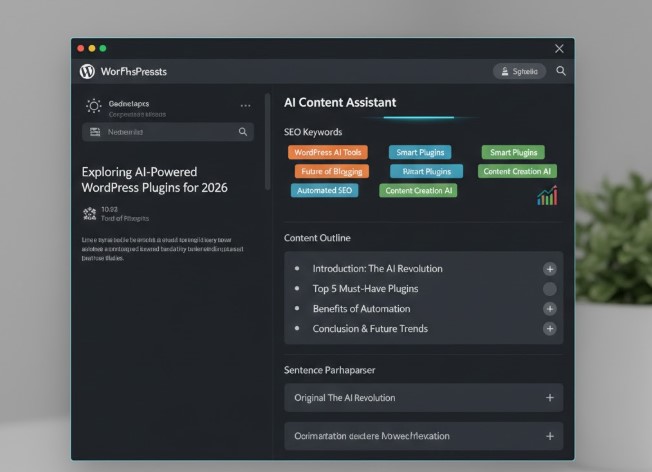Click the author group icon under the title
This screenshot has width=652, height=472.
pos(89,214)
